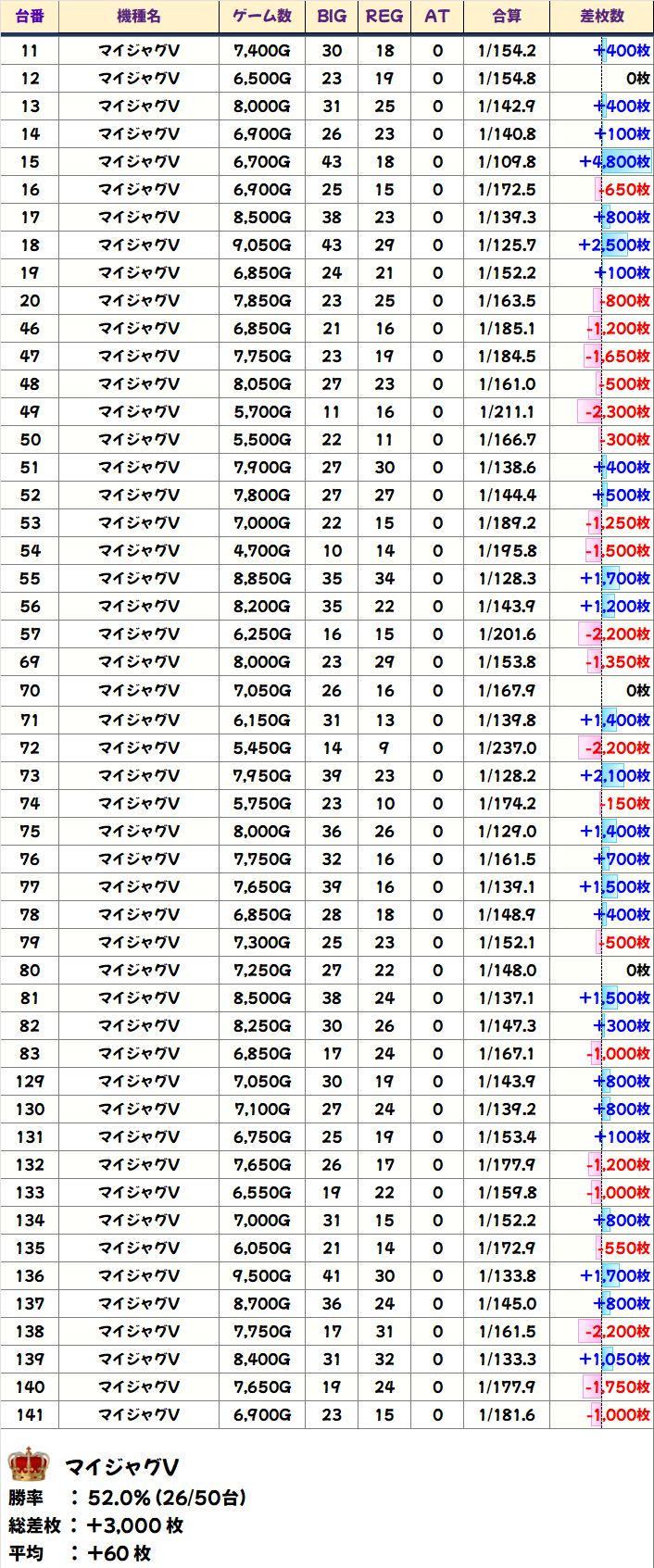Sort by the ゲーム数 column header
Screen dimensions: 654x1568
click(262, 17)
